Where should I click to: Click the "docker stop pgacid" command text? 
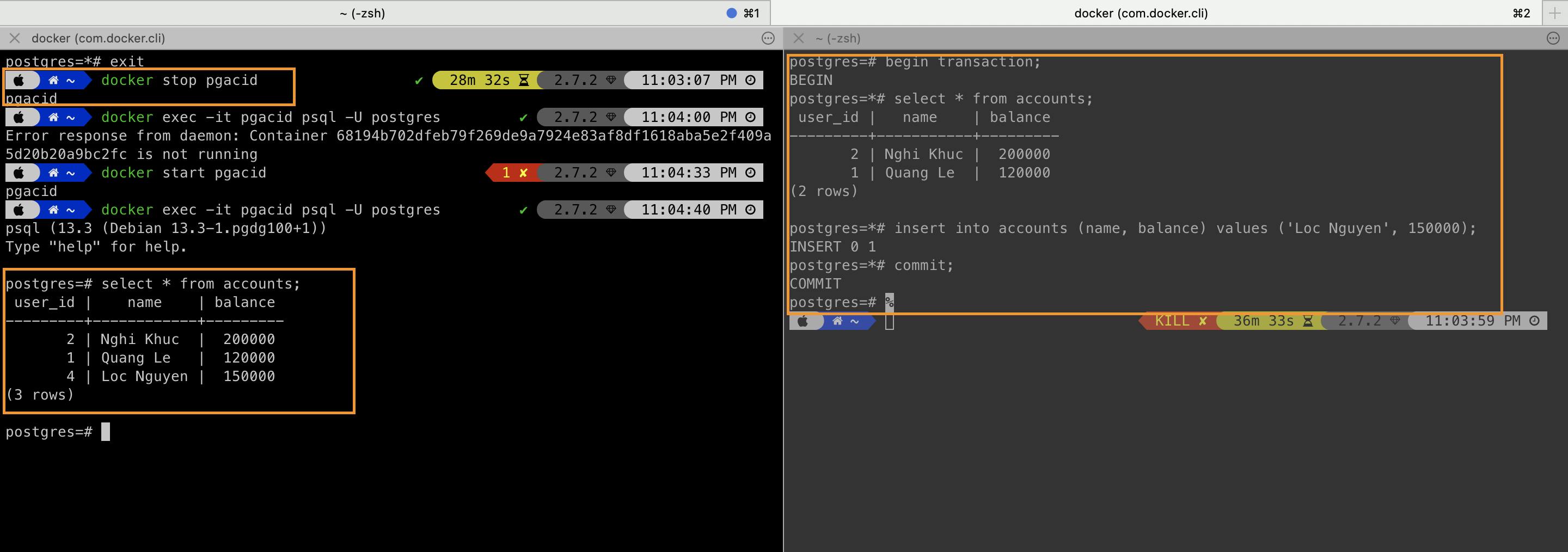pos(180,81)
